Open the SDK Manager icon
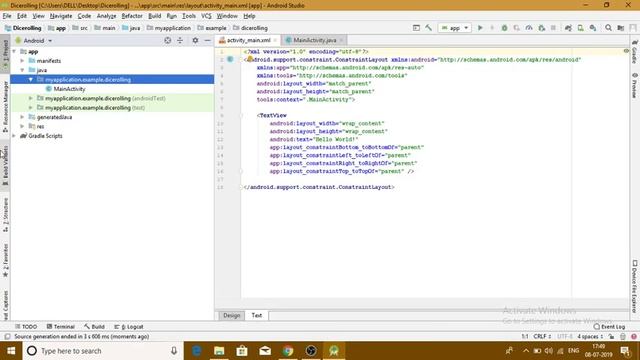This screenshot has width=640, height=360. (x=593, y=28)
